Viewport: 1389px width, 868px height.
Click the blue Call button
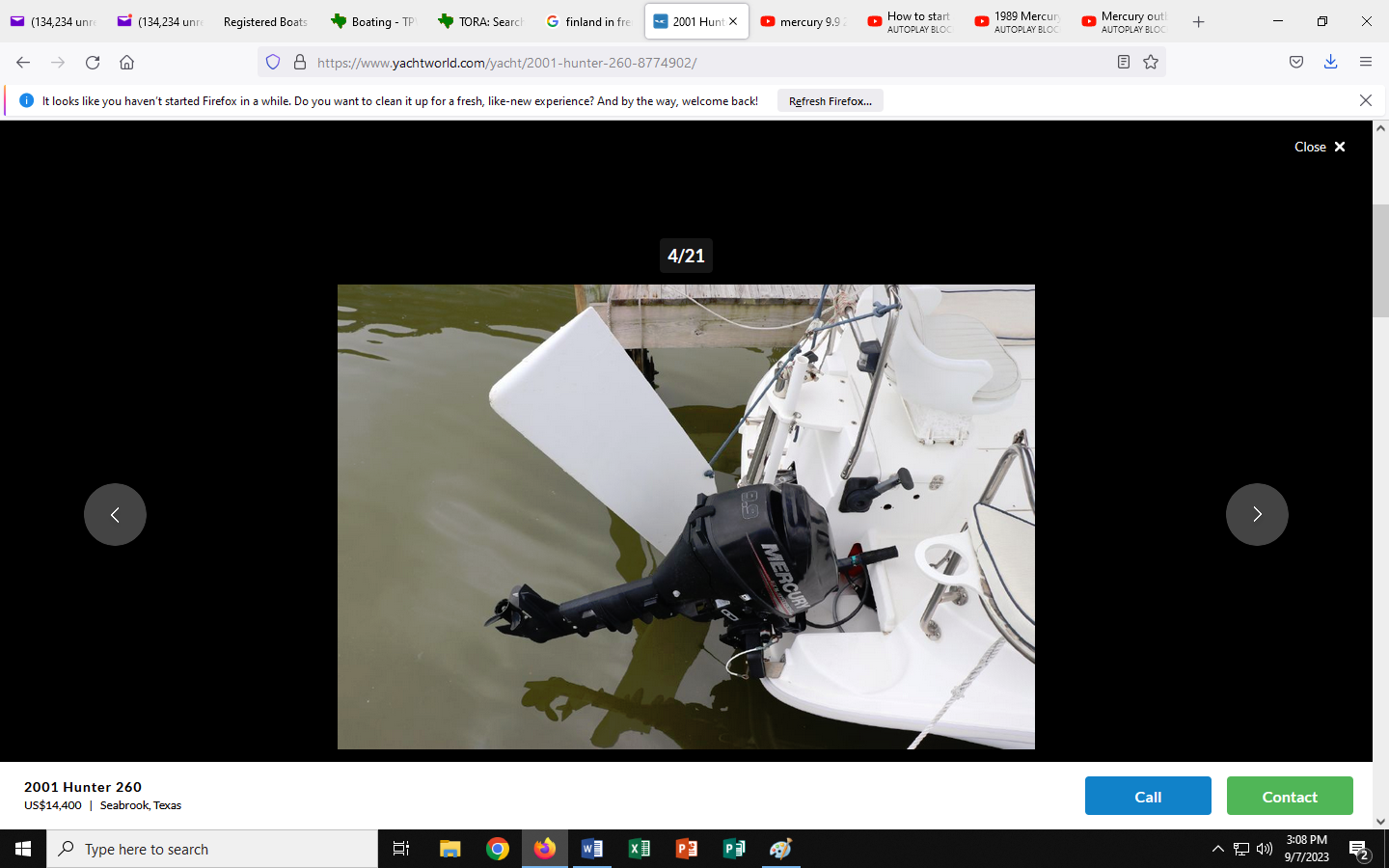(1148, 796)
